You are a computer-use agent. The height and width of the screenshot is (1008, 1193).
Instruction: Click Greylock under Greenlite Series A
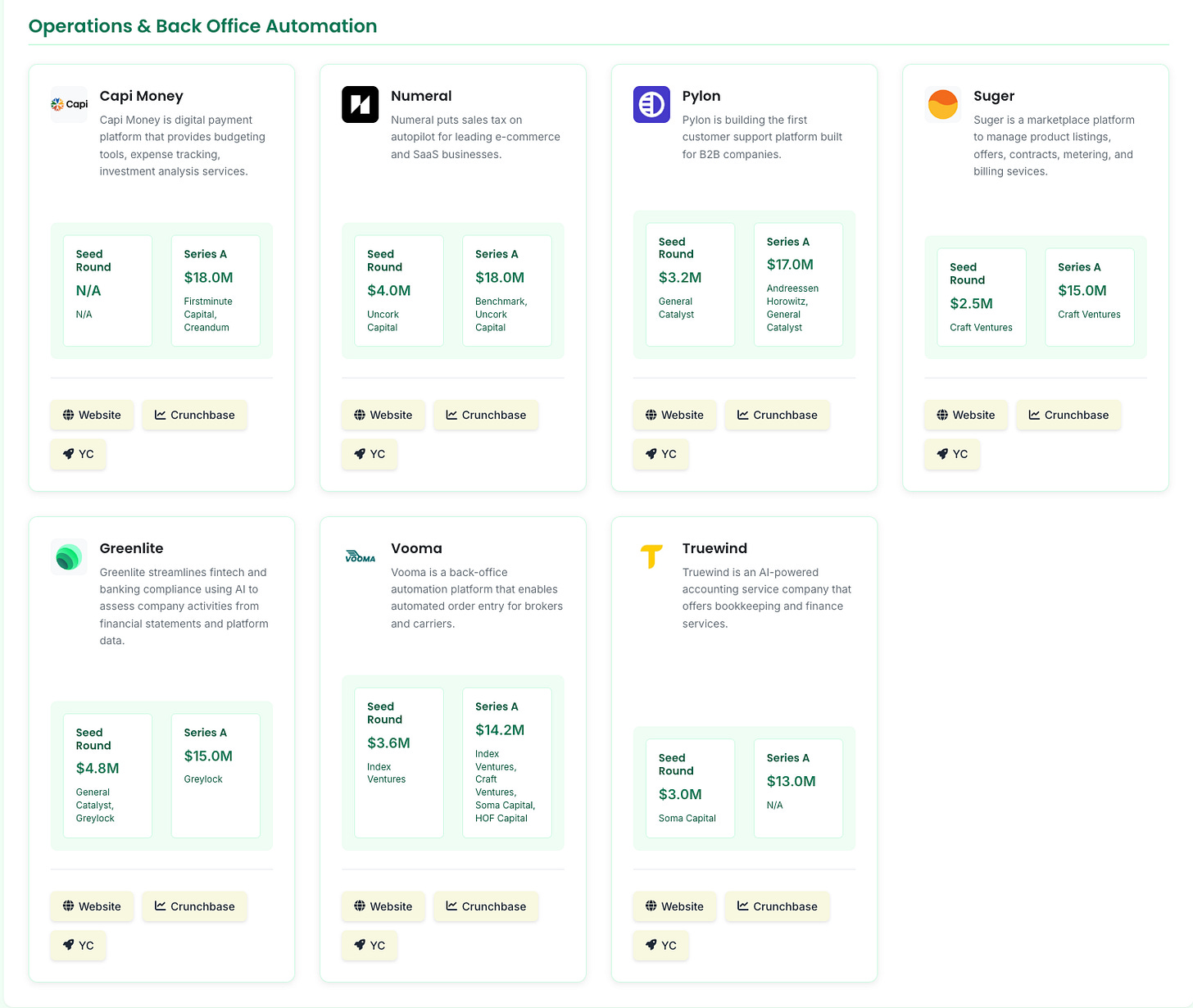[203, 779]
